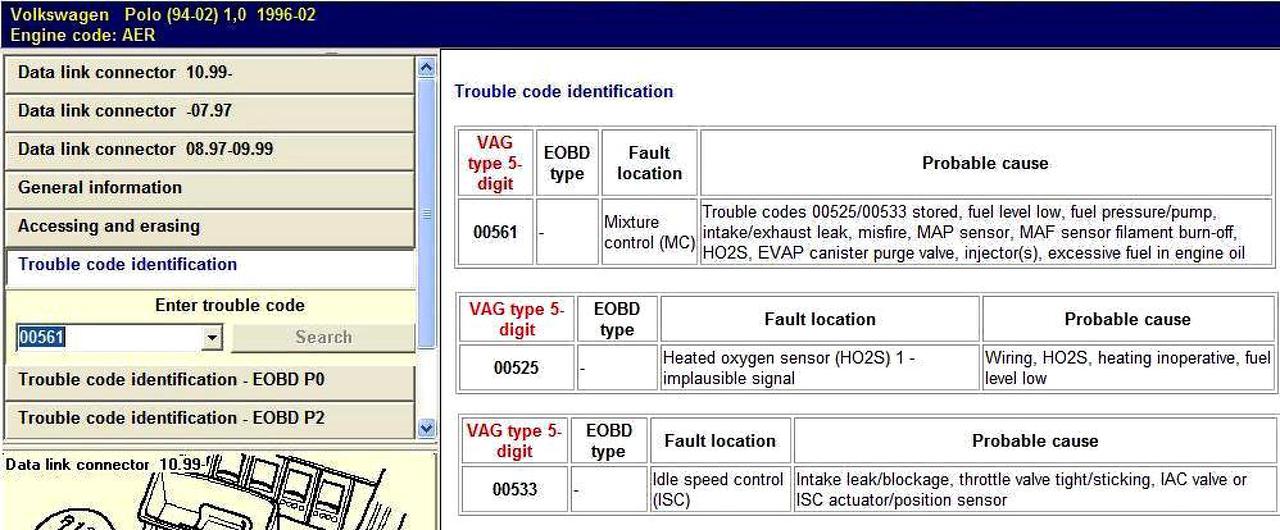The image size is (1280, 530).
Task: Open the General information section
Action: (209, 188)
